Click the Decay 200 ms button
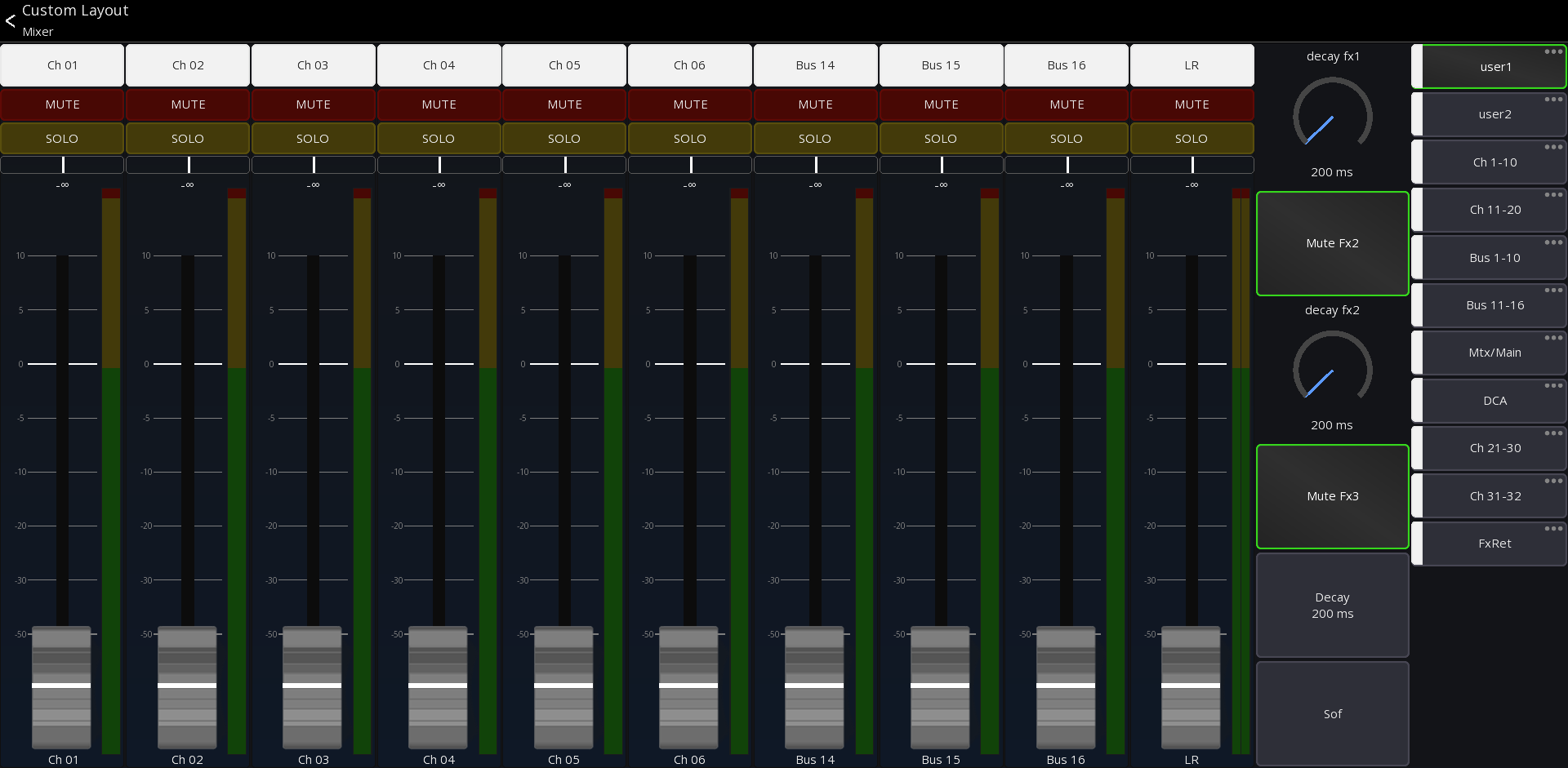Viewport: 1568px width, 768px height. 1332,606
